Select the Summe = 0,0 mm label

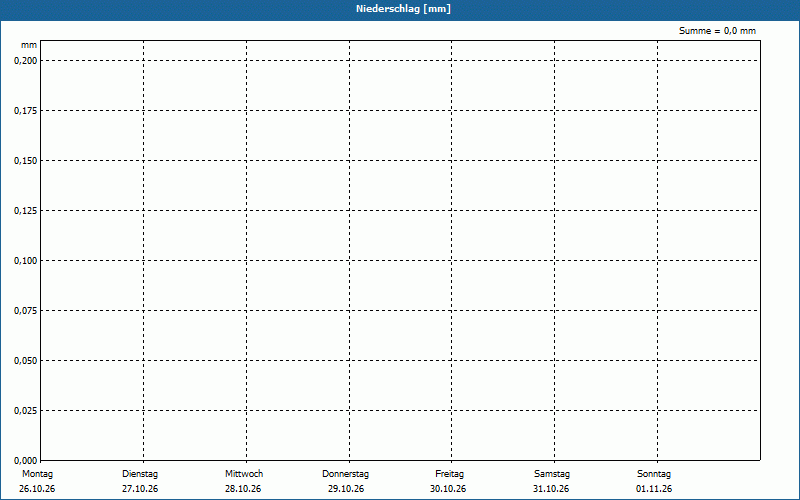(717, 31)
